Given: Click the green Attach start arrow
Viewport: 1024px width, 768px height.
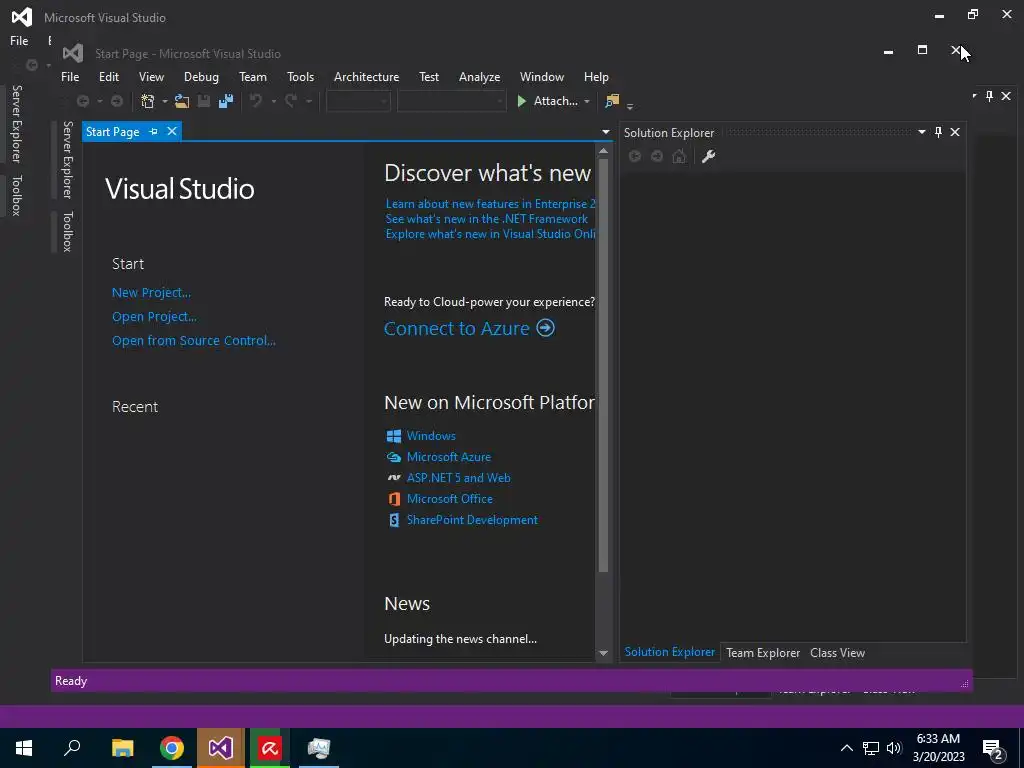Looking at the screenshot, I should tap(522, 101).
